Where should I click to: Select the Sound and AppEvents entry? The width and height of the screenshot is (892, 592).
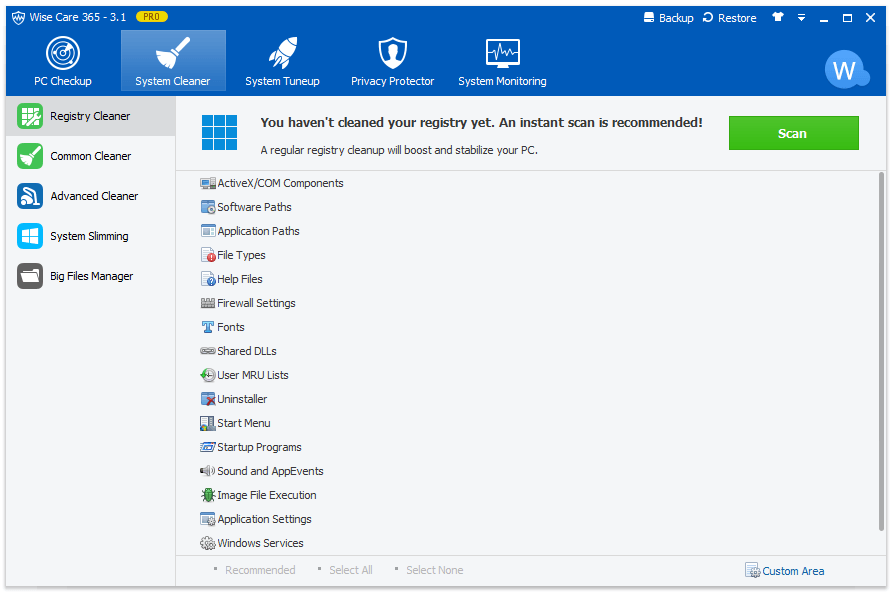[262, 471]
